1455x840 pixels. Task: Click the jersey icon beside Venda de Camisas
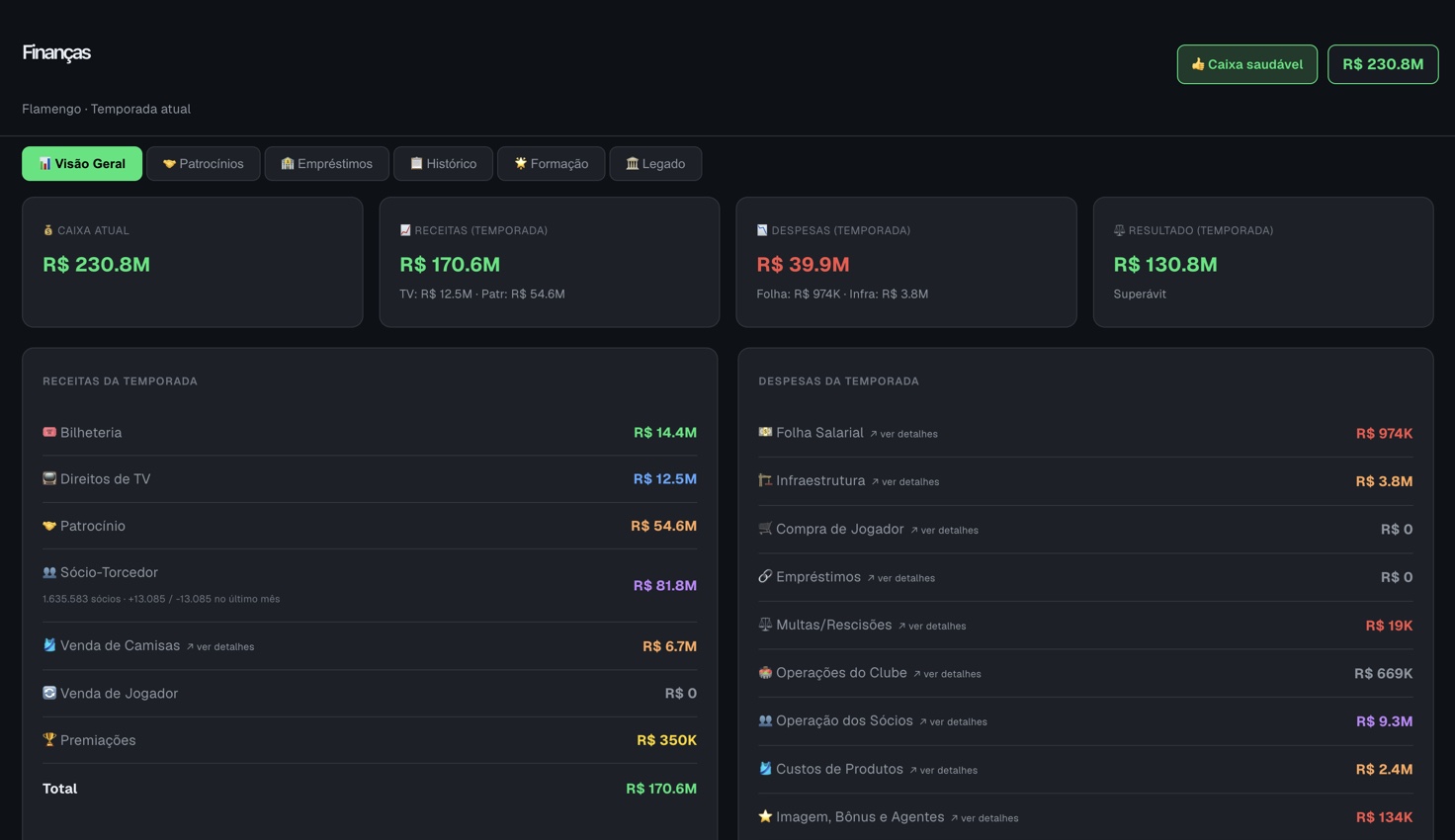click(x=49, y=645)
